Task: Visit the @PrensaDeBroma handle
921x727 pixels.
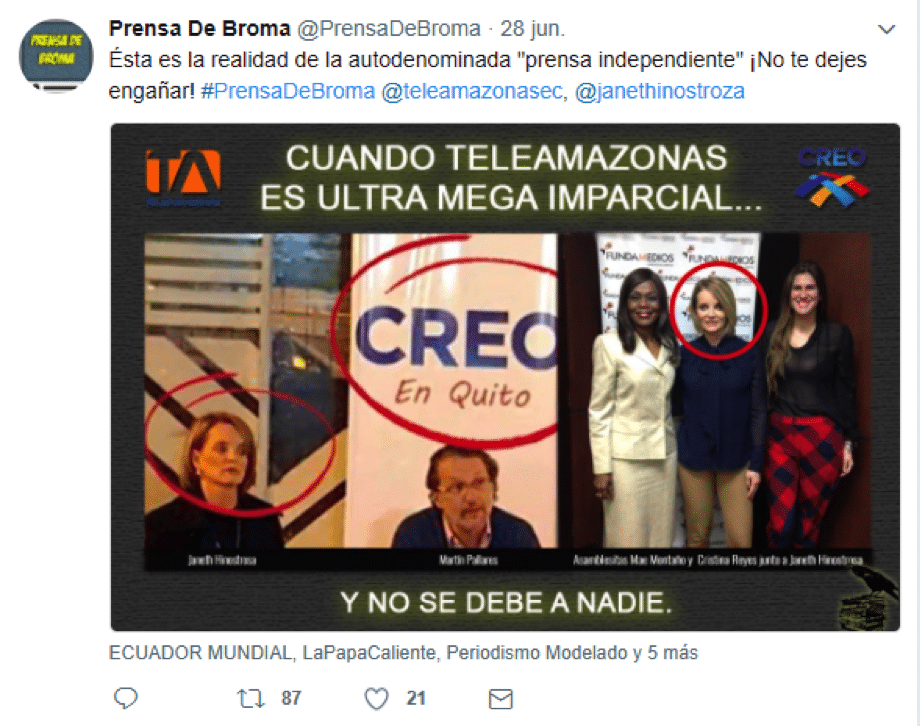Action: tap(389, 28)
